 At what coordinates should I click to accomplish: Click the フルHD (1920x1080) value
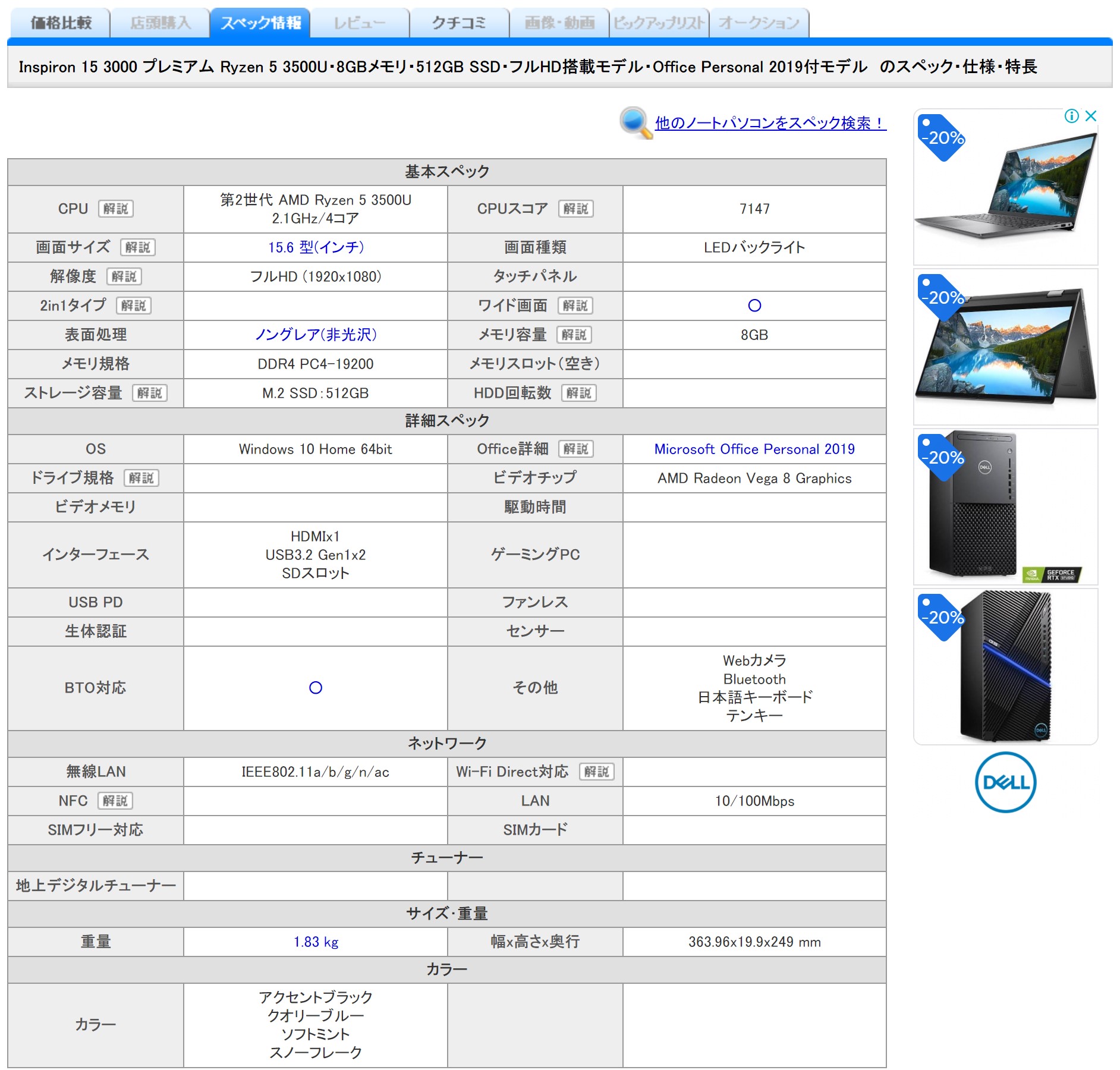pyautogui.click(x=316, y=276)
